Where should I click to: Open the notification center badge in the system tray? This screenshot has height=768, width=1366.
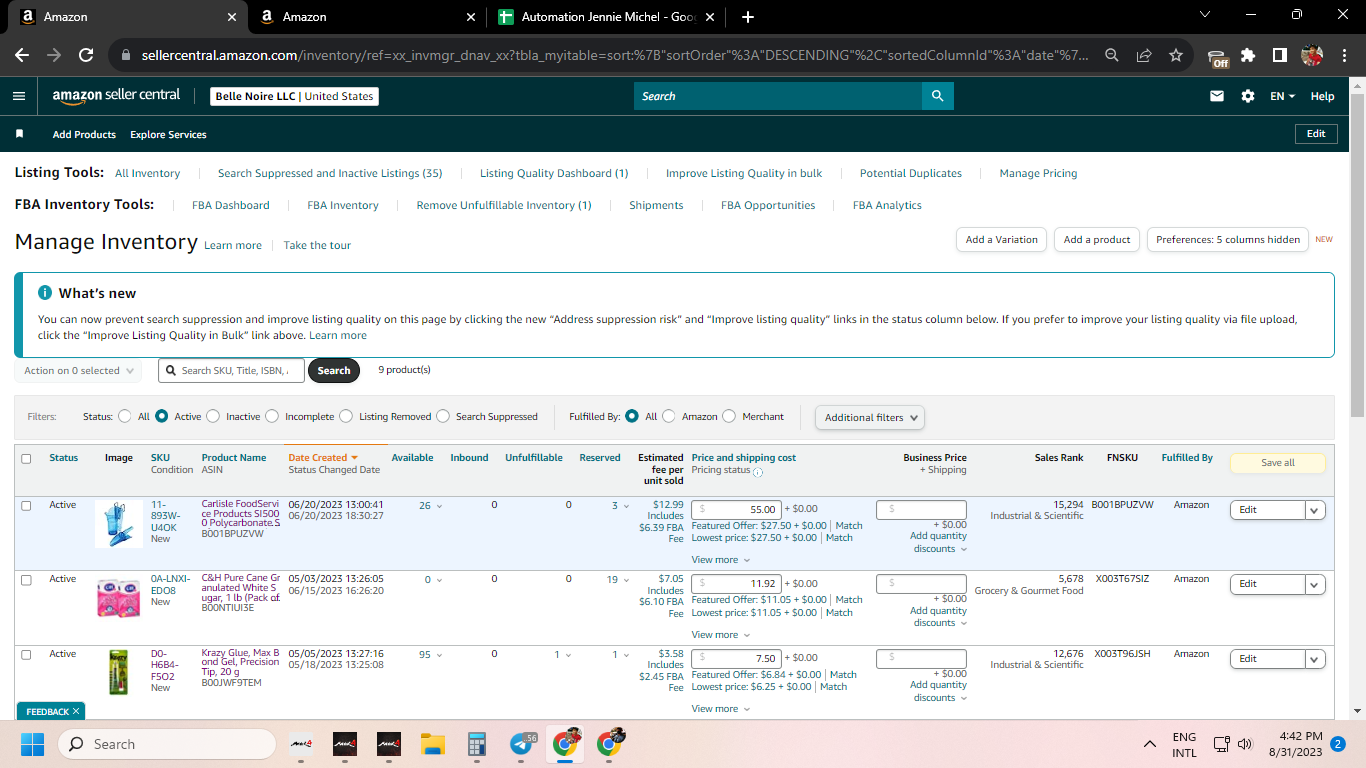[1338, 744]
